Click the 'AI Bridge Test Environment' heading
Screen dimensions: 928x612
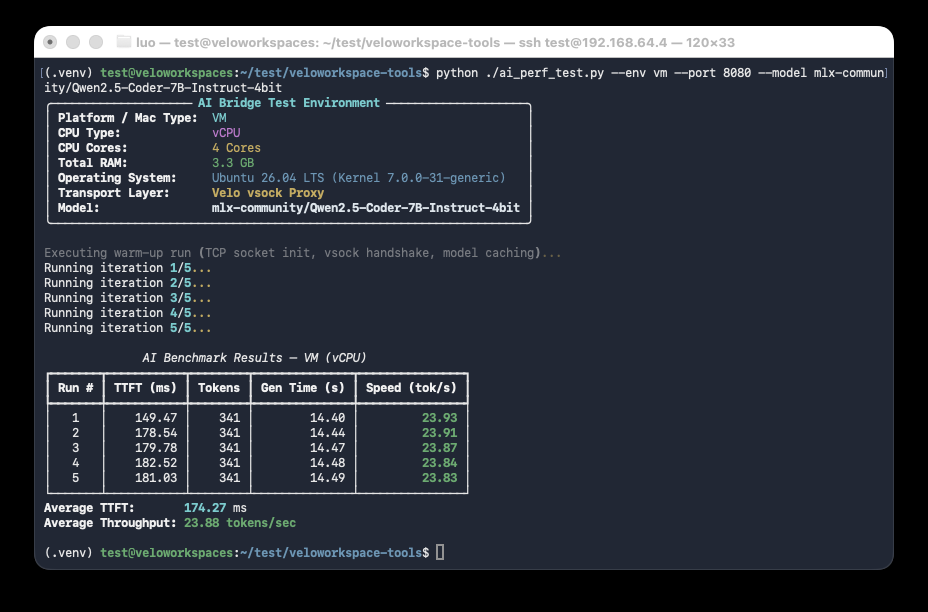[289, 103]
